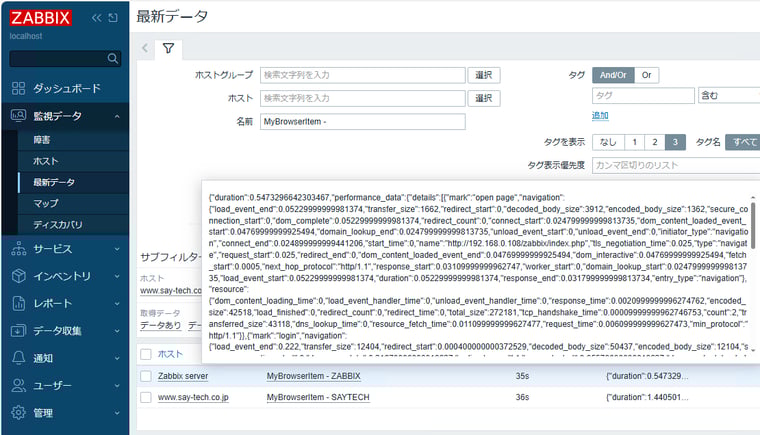Image resolution: width=760 pixels, height=435 pixels.
Task: Click the ホスト search field
Action: click(363, 98)
